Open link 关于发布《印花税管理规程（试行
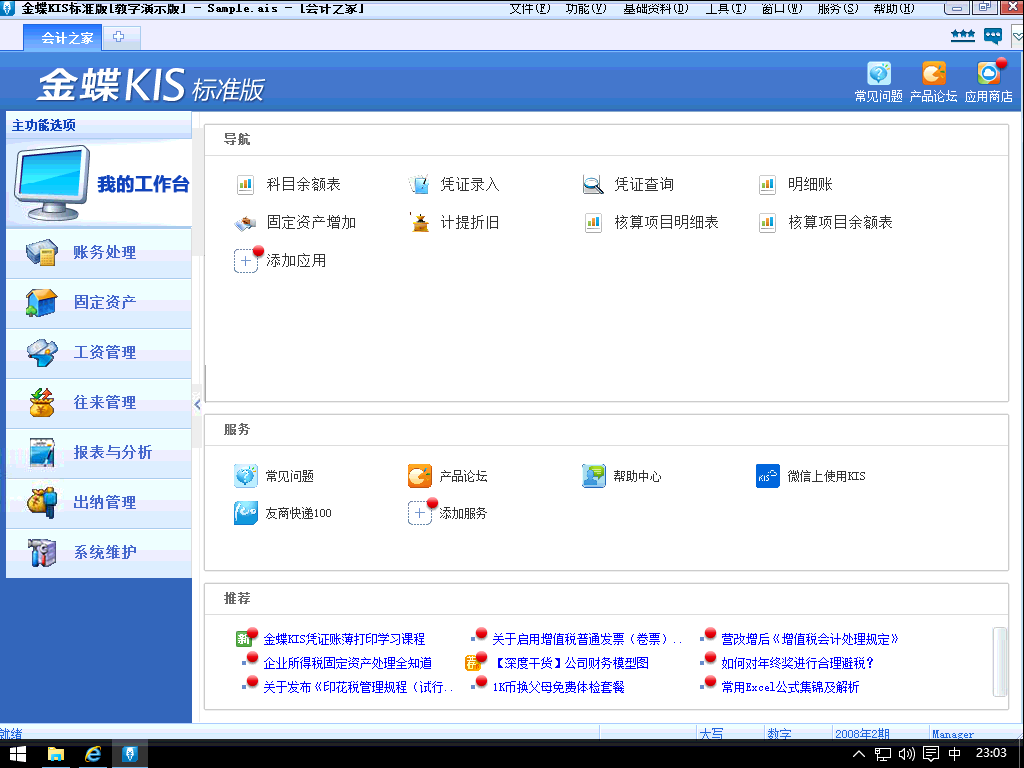1024x768 pixels. 358,688
